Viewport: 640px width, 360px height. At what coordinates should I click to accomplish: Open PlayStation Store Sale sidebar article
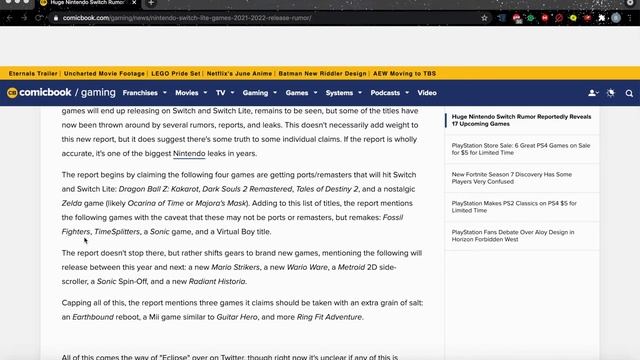coord(521,149)
